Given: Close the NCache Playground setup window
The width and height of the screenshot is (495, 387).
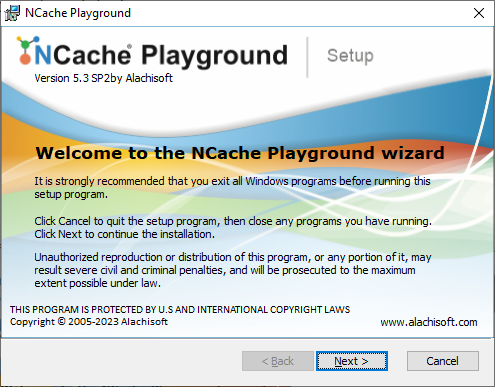Looking at the screenshot, I should (479, 13).
